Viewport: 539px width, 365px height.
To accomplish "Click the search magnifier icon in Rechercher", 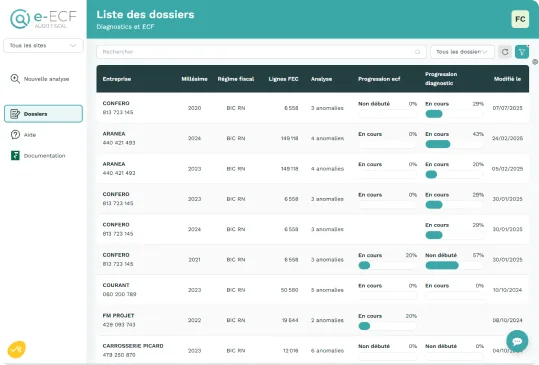I will pos(417,52).
